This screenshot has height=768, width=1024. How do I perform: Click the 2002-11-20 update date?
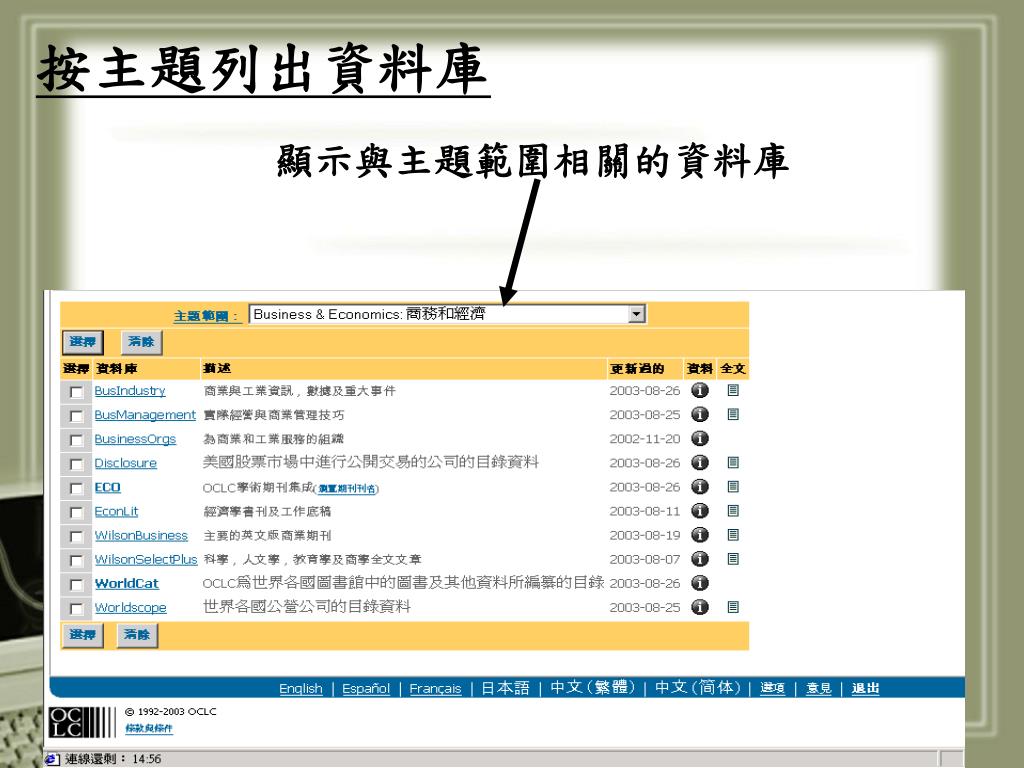tap(645, 439)
